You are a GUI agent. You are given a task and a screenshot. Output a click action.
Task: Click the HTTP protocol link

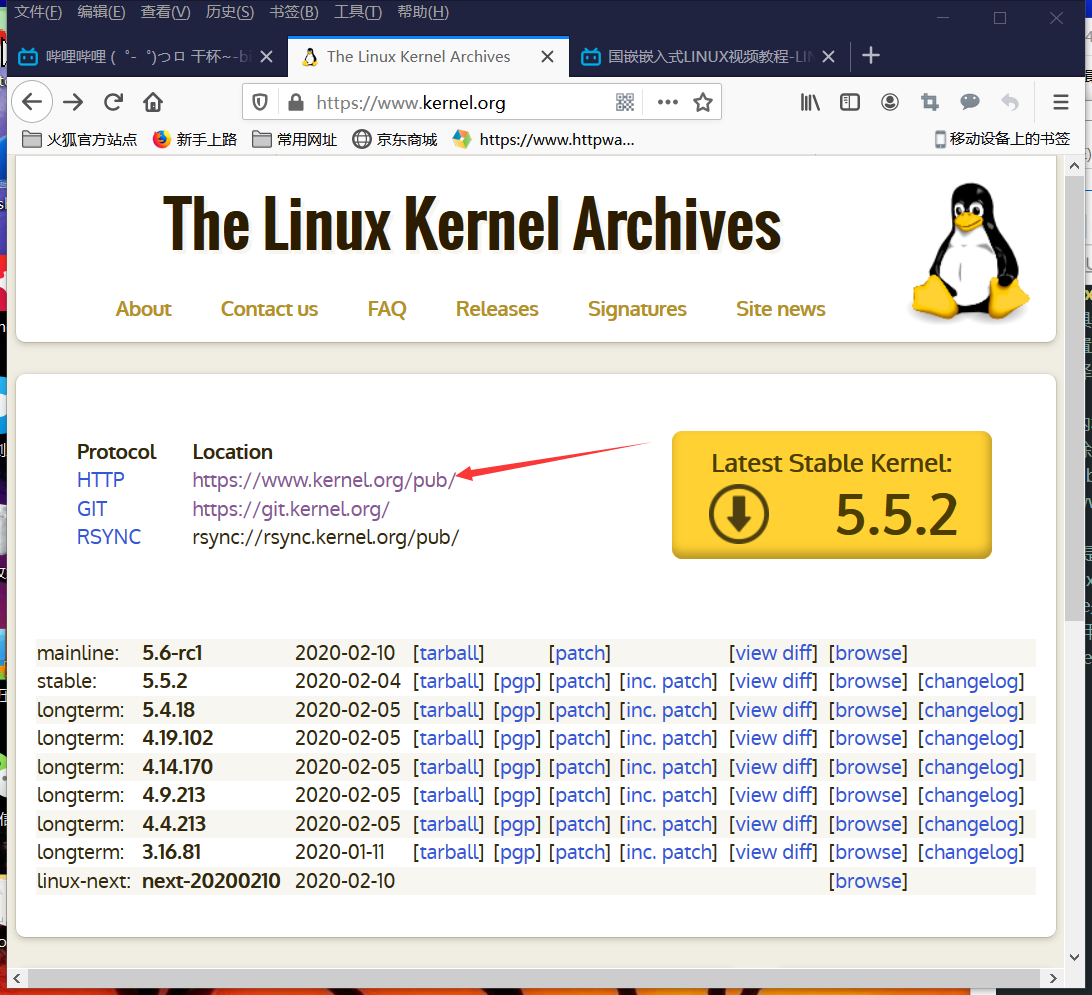pyautogui.click(x=100, y=480)
